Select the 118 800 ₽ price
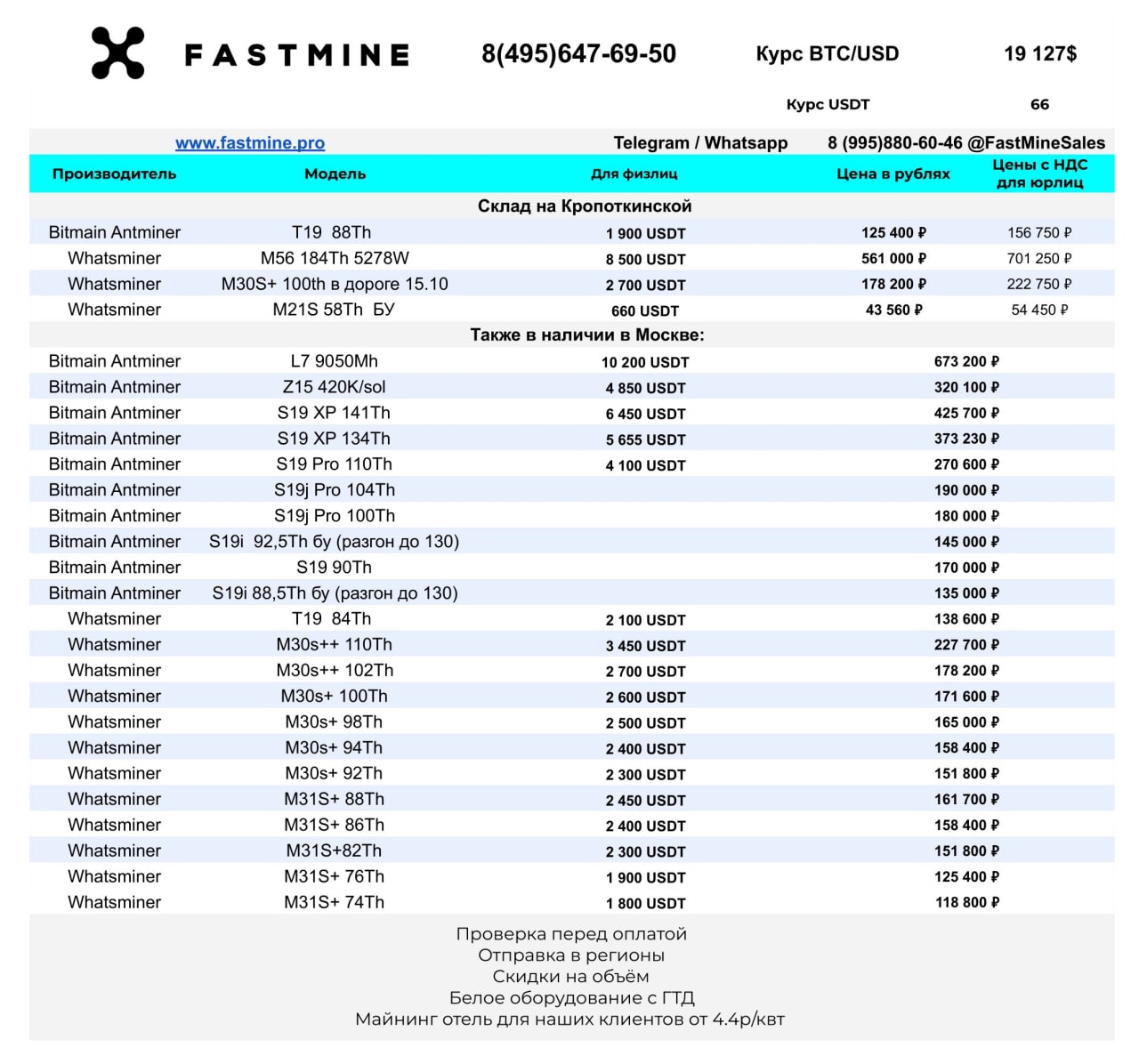 pyautogui.click(x=966, y=902)
